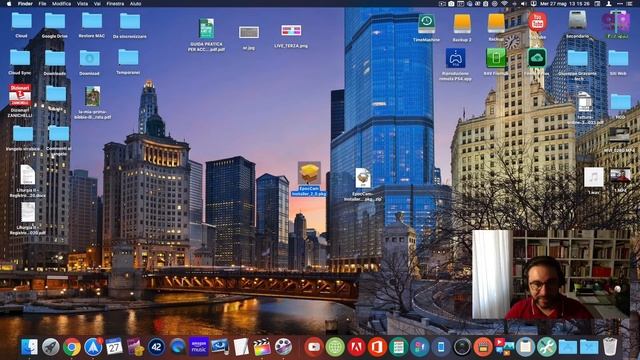This screenshot has width=640, height=360.
Task: Select la-mia-prima-bibbia PDF file
Action: (x=93, y=97)
